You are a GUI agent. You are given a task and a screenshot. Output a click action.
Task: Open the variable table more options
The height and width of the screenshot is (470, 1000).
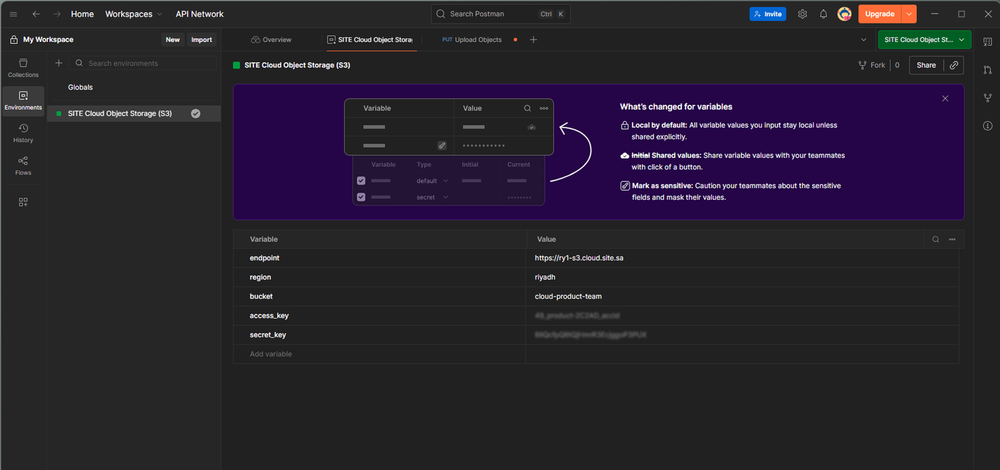(952, 239)
